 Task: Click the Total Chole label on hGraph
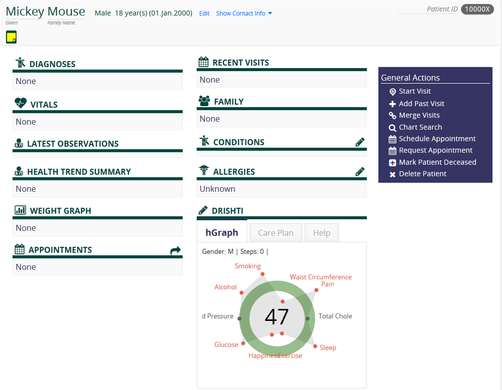click(x=335, y=316)
